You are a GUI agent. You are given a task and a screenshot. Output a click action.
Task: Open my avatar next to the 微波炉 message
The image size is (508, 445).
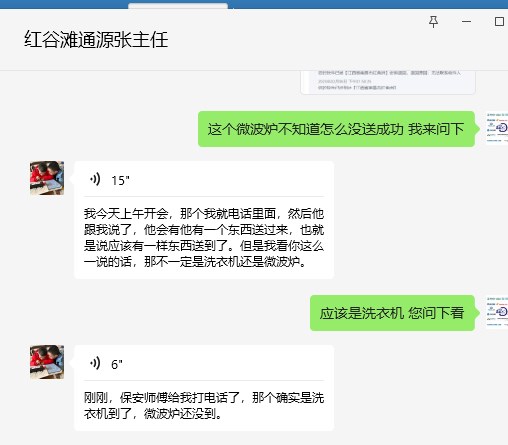(x=497, y=128)
